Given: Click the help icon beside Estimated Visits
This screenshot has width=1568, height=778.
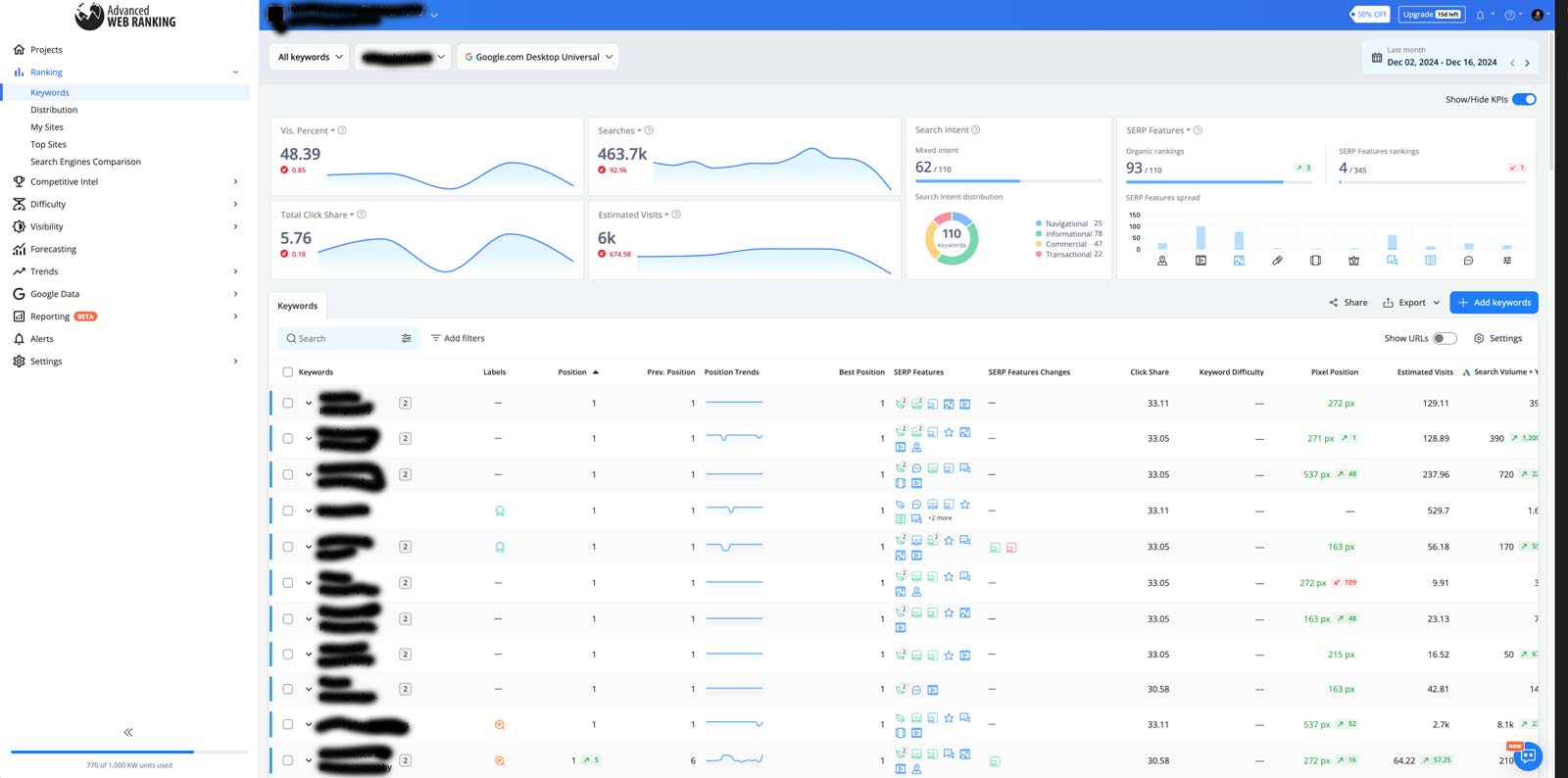Looking at the screenshot, I should [676, 215].
